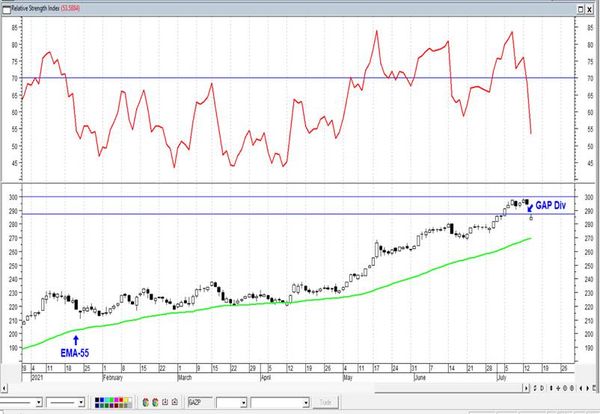Click the plus icon right of the scrollbar
The height and width of the screenshot is (414, 600).
[x=558, y=388]
